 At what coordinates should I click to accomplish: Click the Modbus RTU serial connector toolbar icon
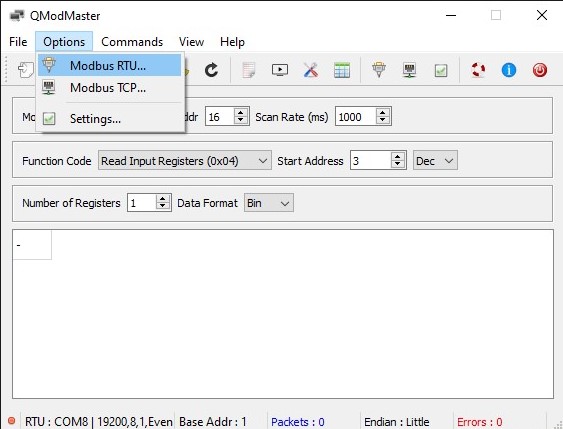click(x=378, y=70)
